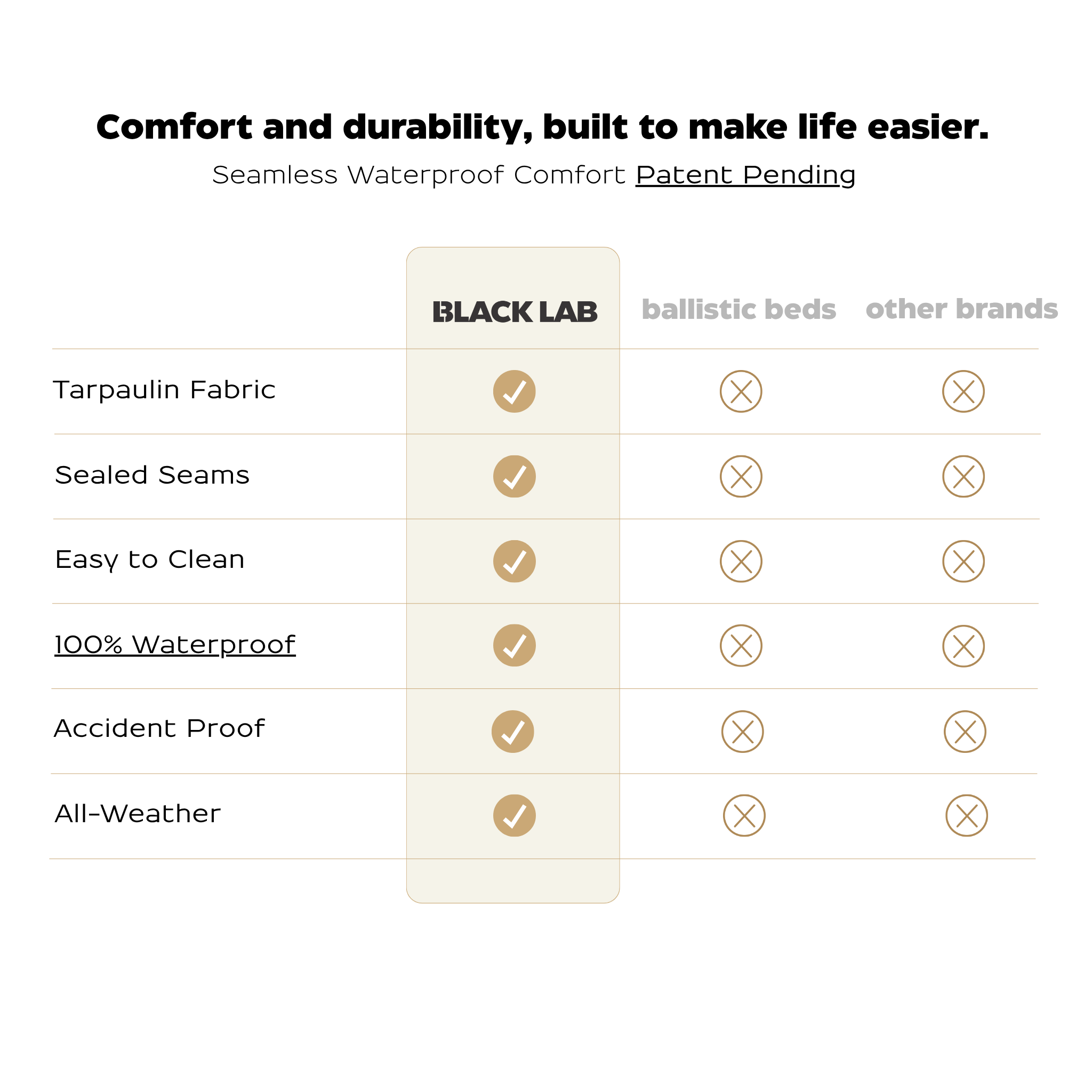The image size is (1092, 1092).
Task: Click the Black Lab logo
Action: (515, 312)
